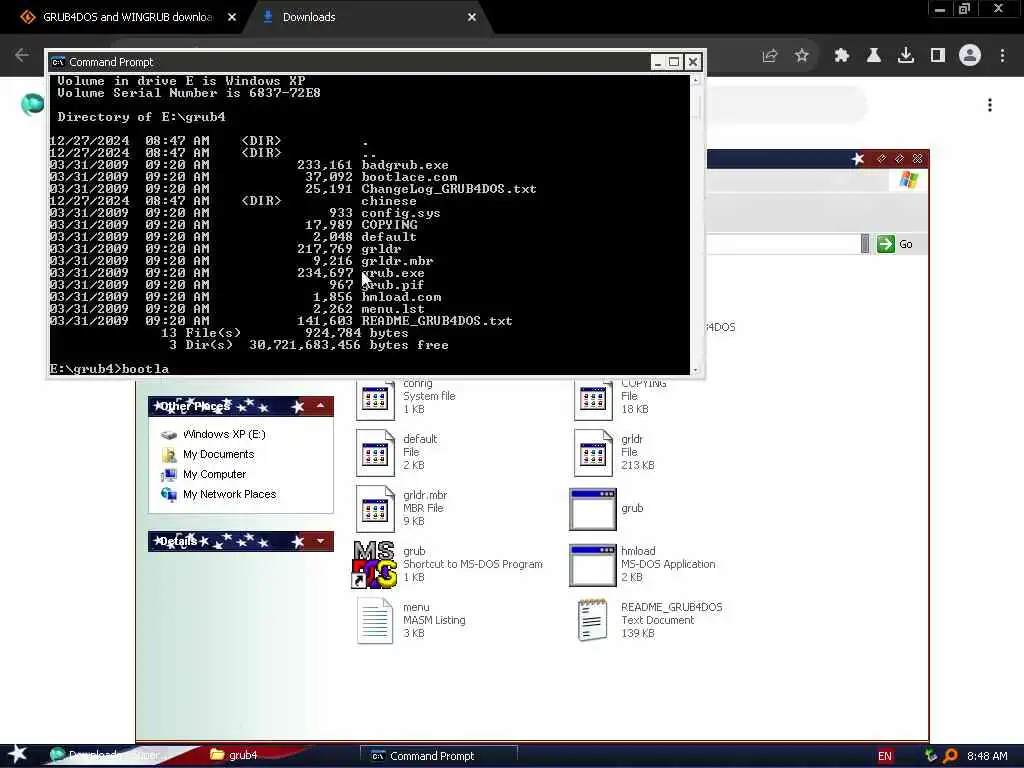
Task: Click the Go button in Explorer
Action: [x=895, y=244]
